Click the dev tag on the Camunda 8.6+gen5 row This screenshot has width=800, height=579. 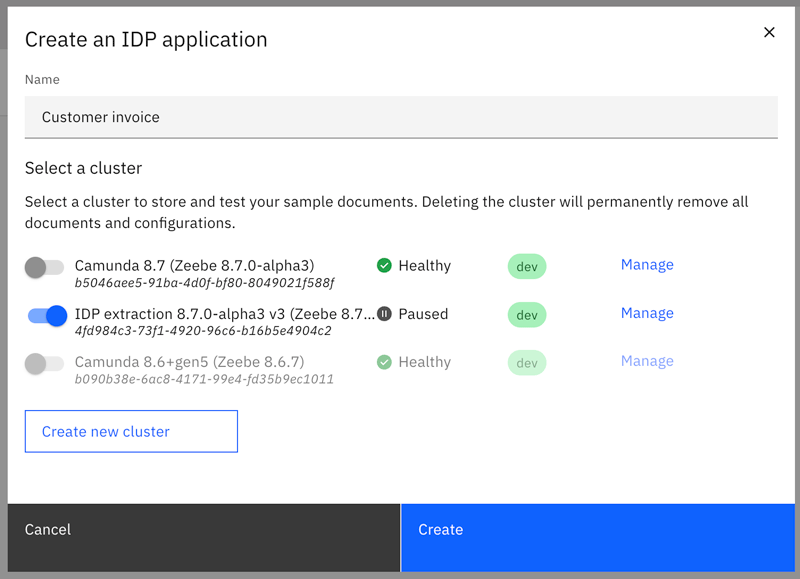click(527, 362)
